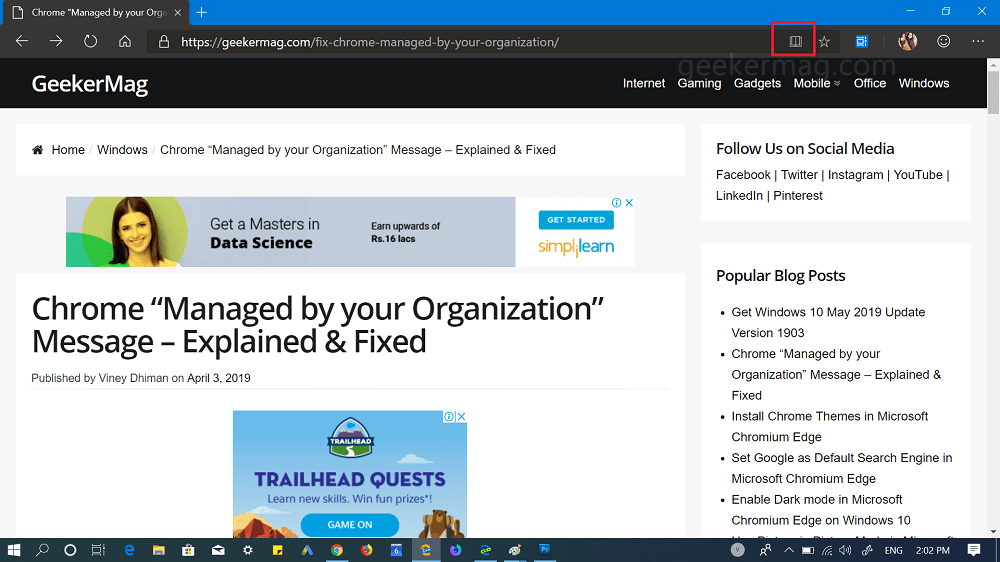
Task: Click author link Viney Dhiman
Action: pos(133,378)
